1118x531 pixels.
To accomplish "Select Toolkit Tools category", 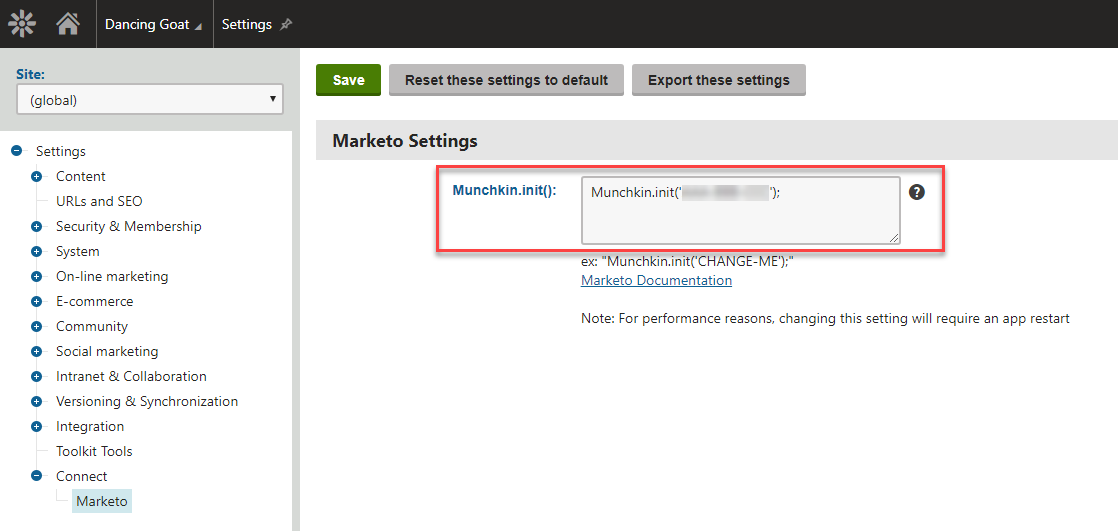I will coord(94,451).
